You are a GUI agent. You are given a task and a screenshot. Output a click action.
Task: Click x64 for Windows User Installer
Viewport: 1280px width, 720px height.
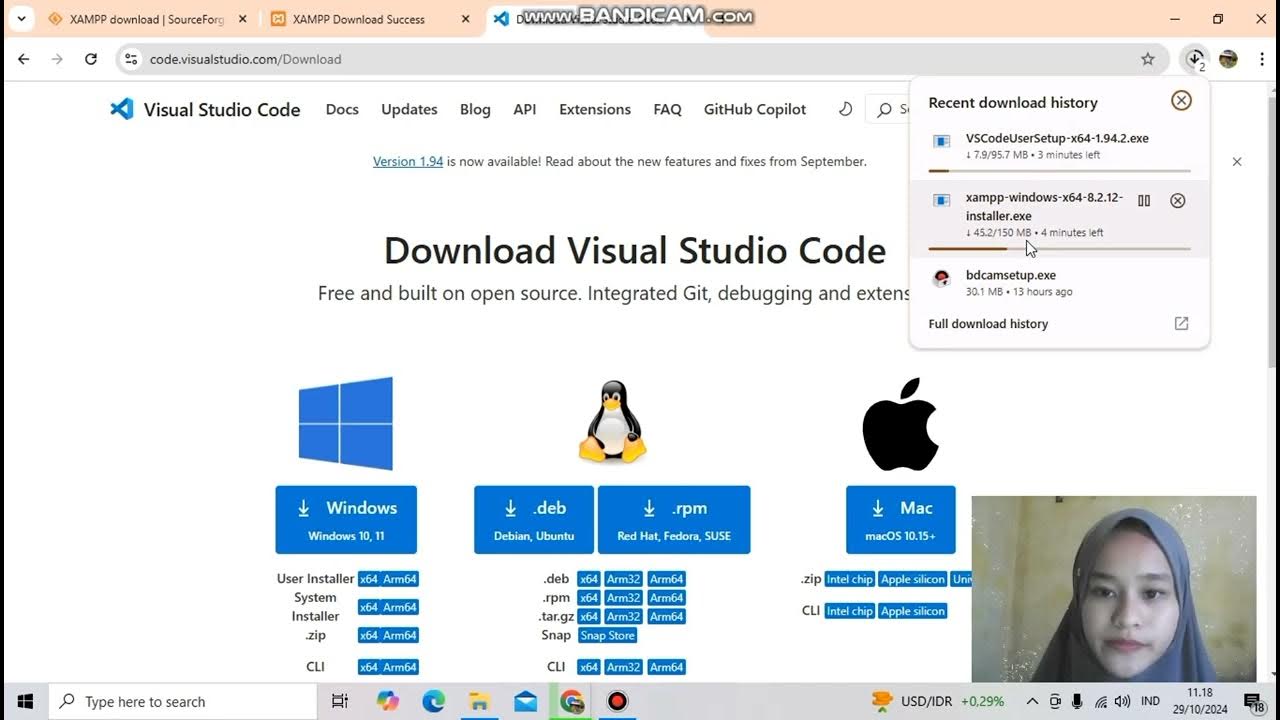click(x=369, y=579)
